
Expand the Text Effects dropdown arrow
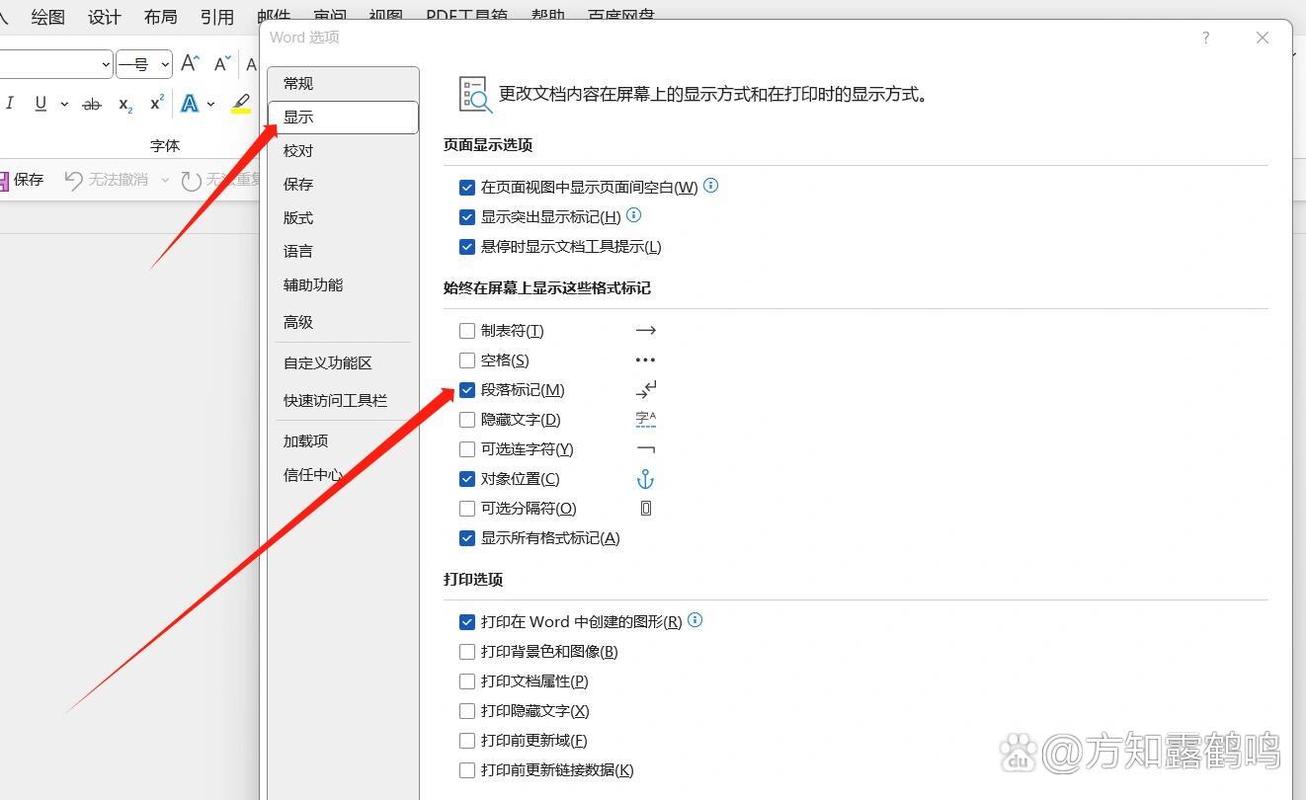tap(211, 104)
